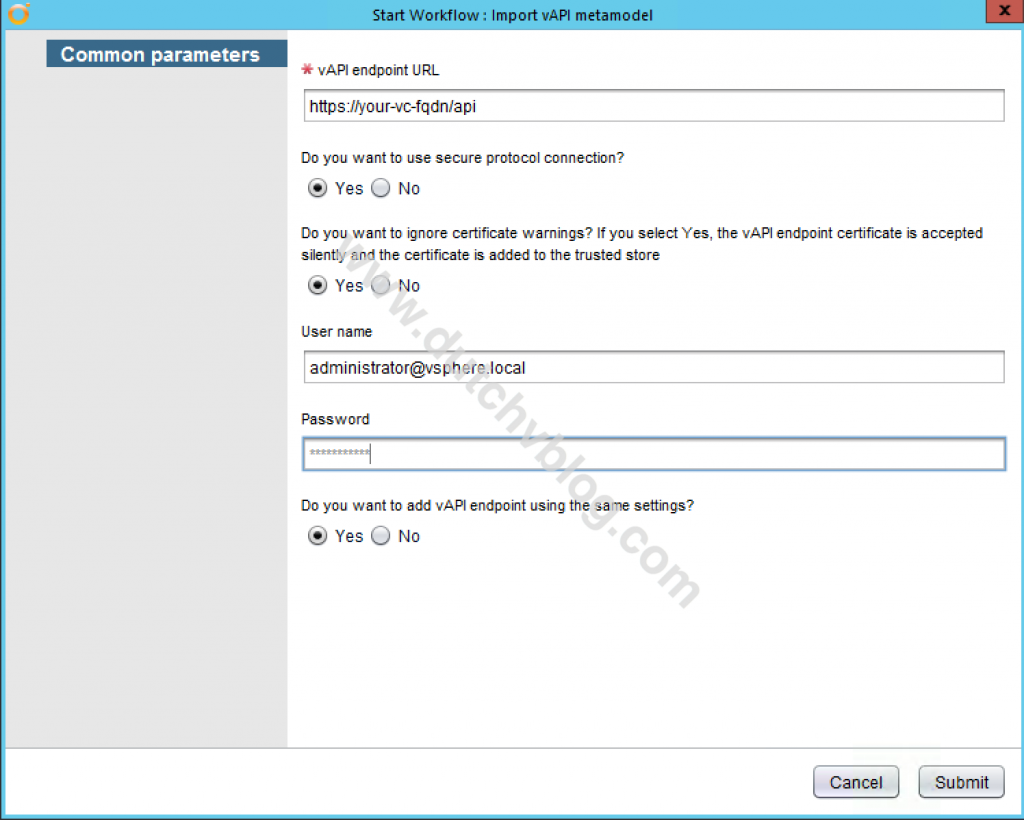This screenshot has width=1024, height=820.
Task: Cancel the workflow dialog
Action: tap(856, 782)
